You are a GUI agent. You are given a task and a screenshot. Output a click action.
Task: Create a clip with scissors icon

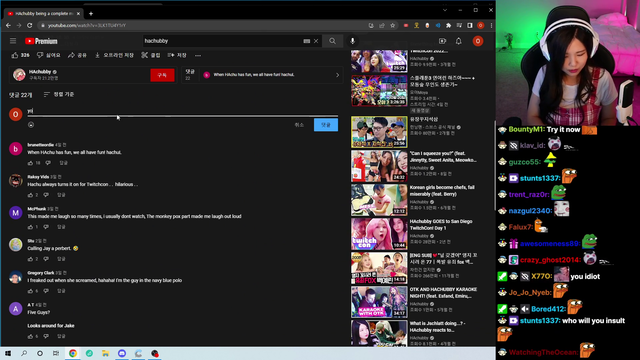(x=151, y=55)
